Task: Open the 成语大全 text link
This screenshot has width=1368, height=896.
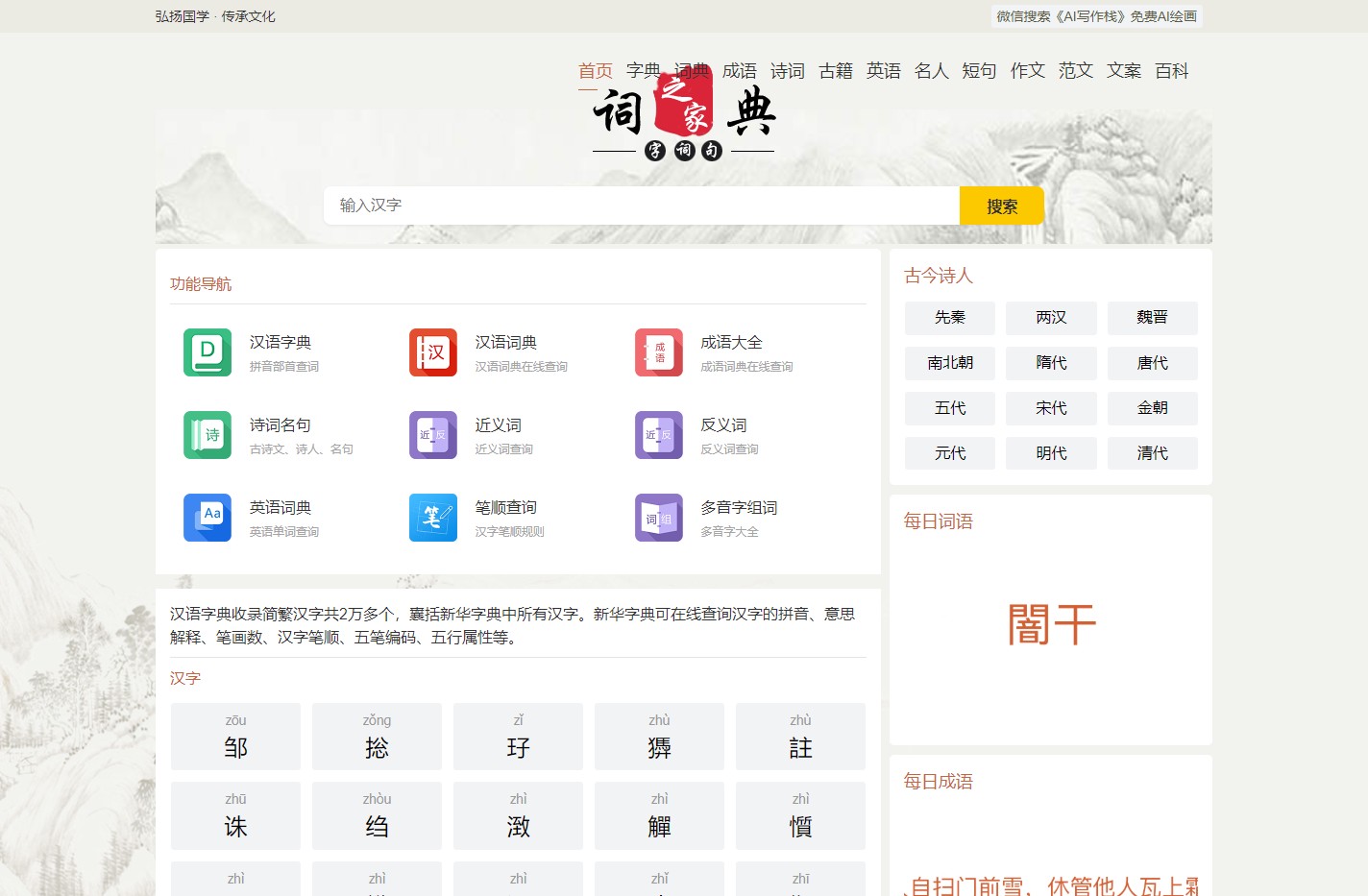Action: (731, 342)
